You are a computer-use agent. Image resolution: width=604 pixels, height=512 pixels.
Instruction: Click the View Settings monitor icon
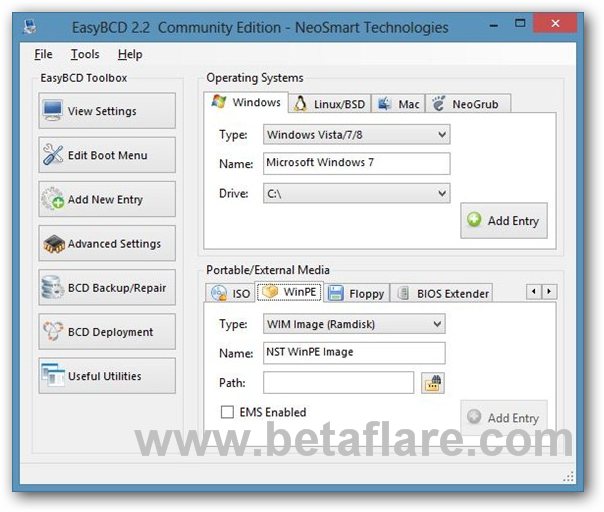[53, 111]
